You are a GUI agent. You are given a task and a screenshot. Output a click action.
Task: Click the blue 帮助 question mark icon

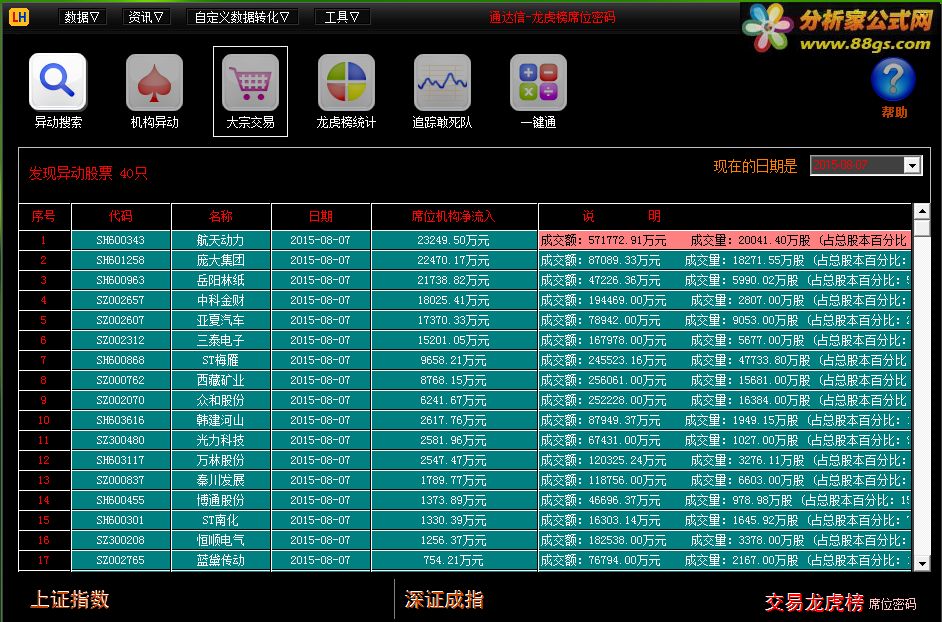893,80
